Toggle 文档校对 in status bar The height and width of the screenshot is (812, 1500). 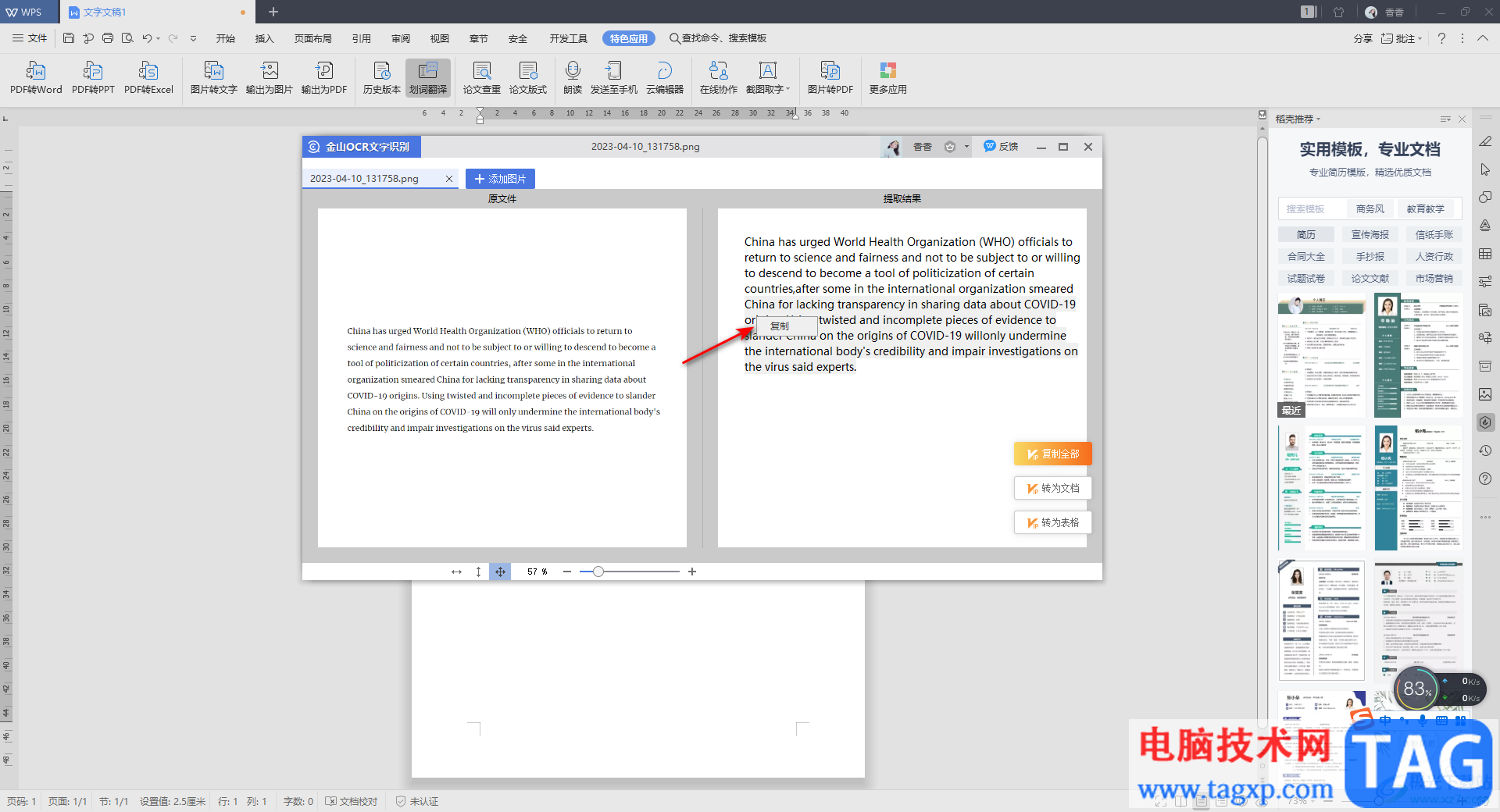[x=352, y=801]
